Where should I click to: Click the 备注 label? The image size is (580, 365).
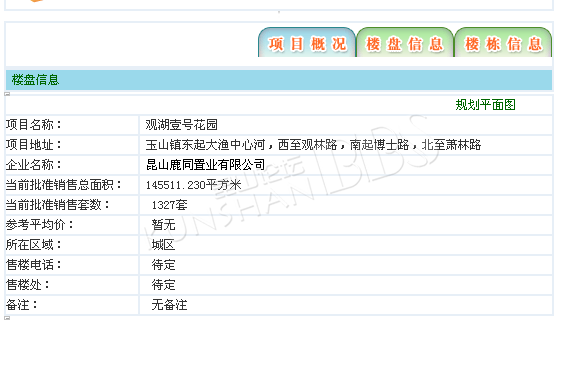(x=21, y=305)
